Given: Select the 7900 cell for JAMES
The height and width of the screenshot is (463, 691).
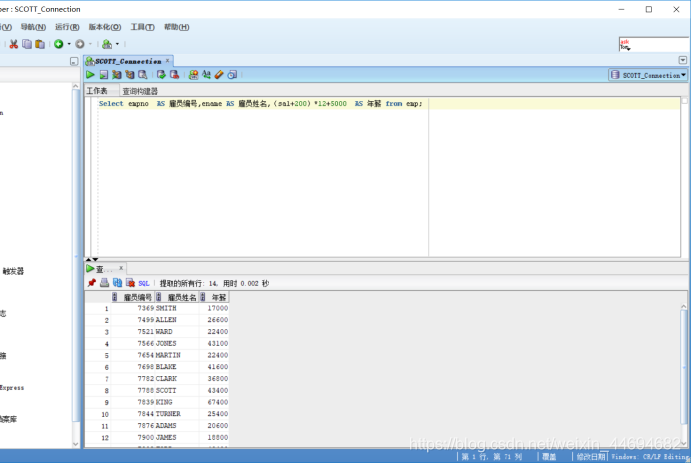Looking at the screenshot, I should (x=133, y=437).
